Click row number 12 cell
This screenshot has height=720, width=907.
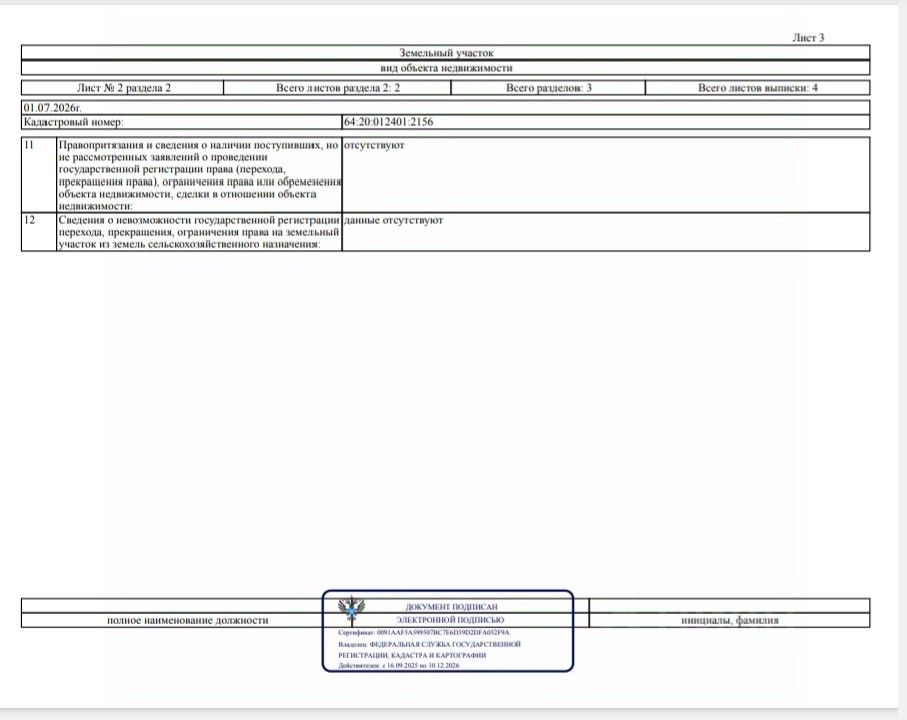click(x=39, y=232)
